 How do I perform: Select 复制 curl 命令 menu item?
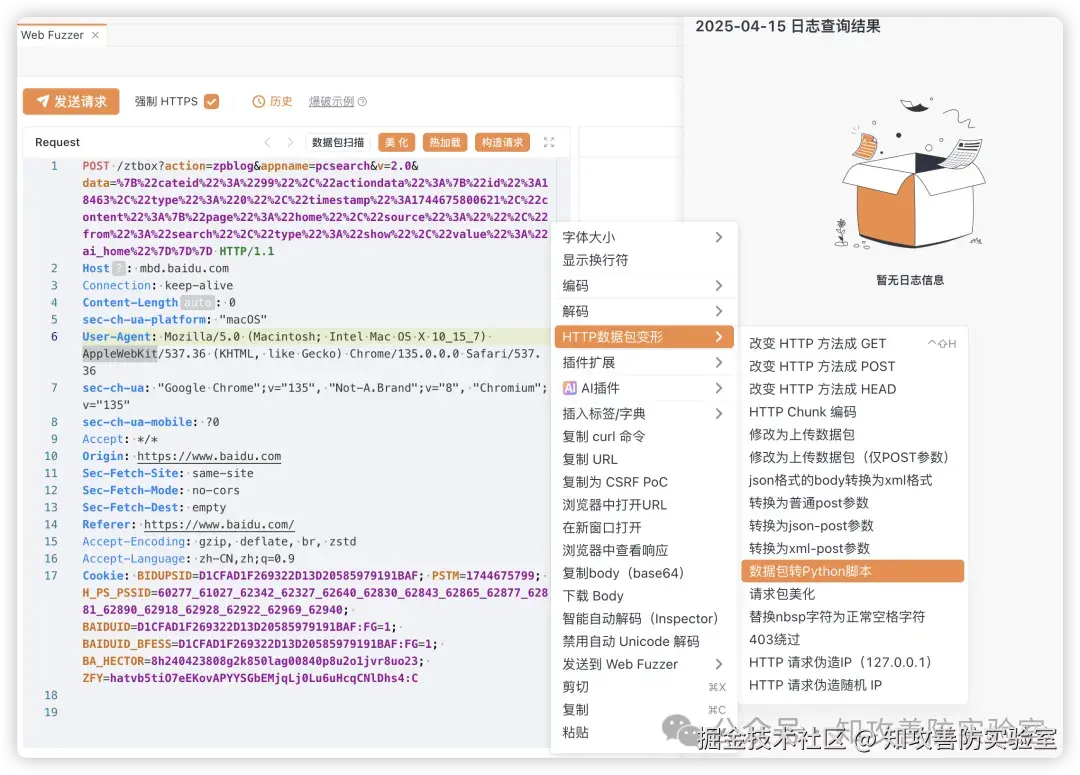644,436
